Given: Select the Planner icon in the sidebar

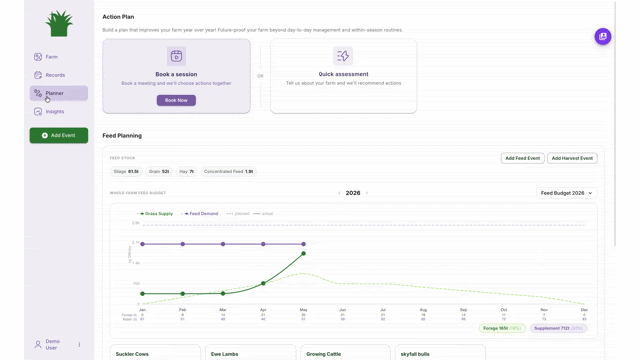Looking at the screenshot, I should click(38, 93).
